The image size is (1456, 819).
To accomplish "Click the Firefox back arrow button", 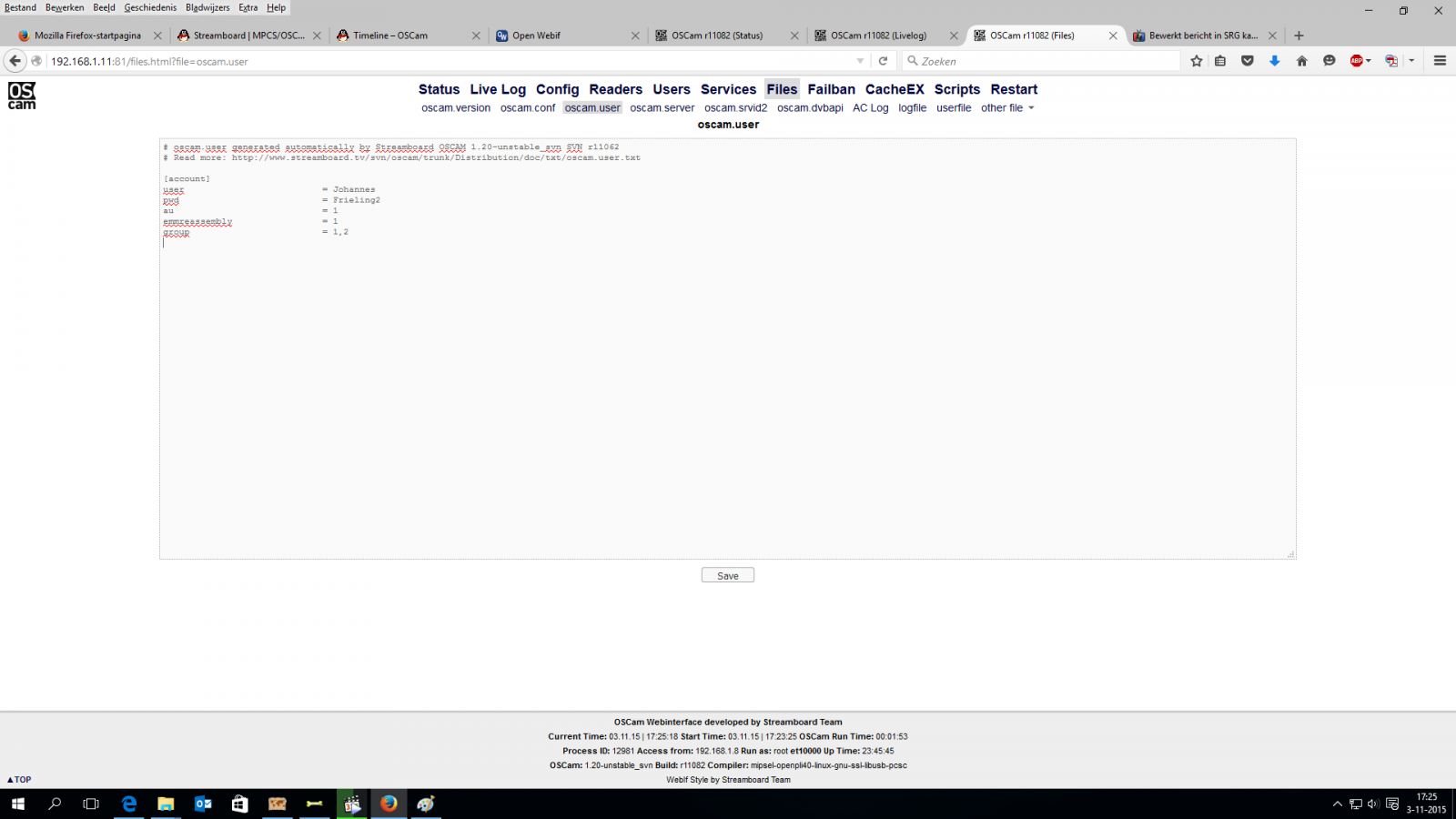I will pyautogui.click(x=15, y=61).
